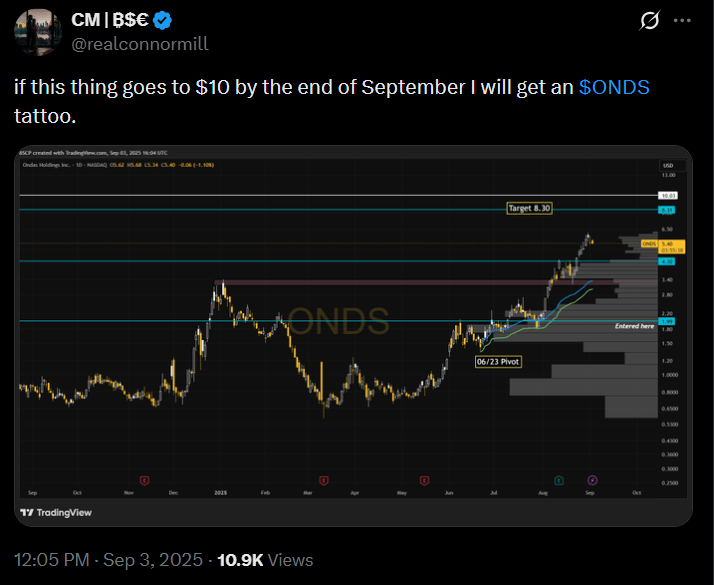This screenshot has height=585, width=714.
Task: Select the Target 8.30 chart label
Action: (x=529, y=209)
